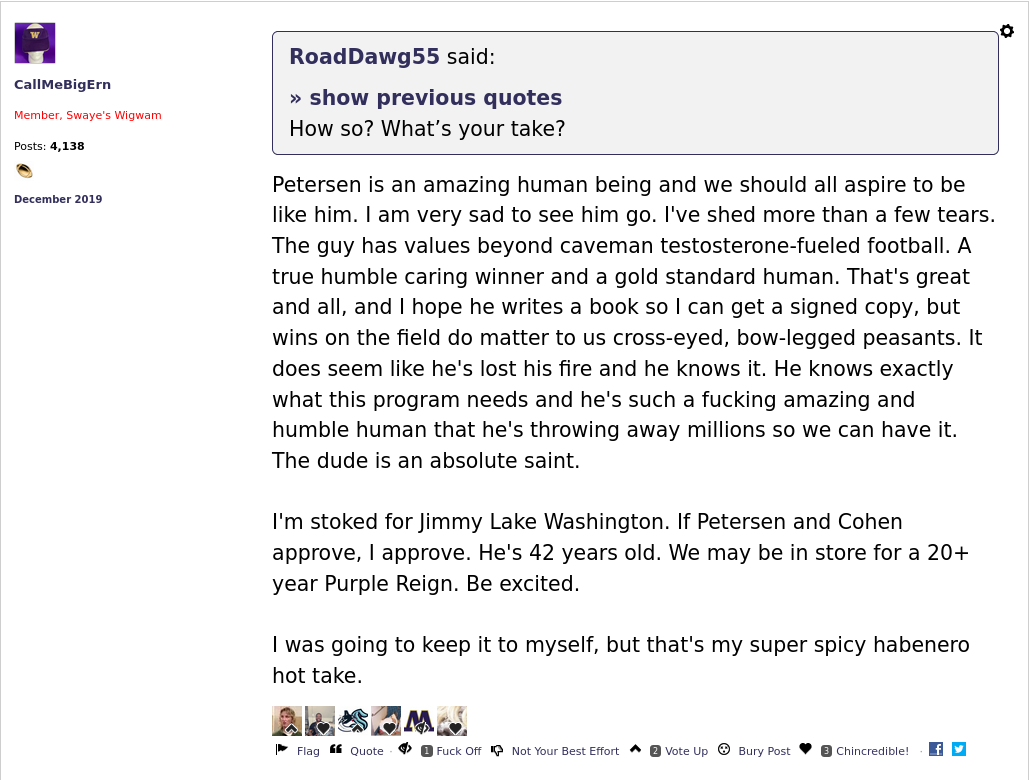
Task: Open the December 2019 post permalink
Action: click(58, 199)
